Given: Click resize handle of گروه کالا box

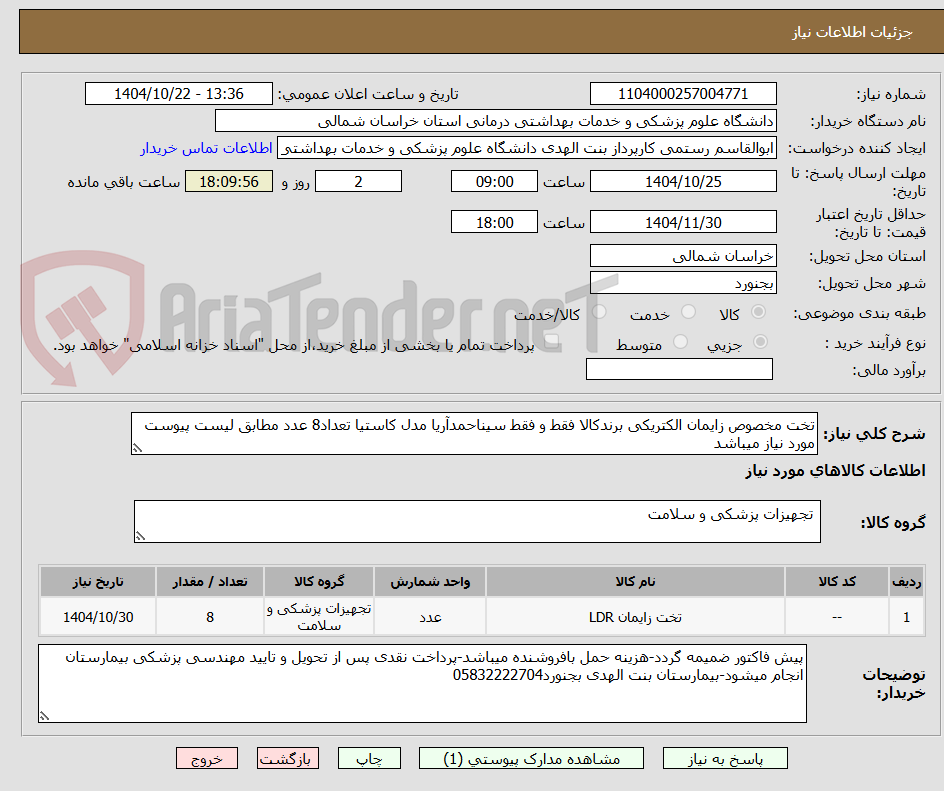Looking at the screenshot, I should 140,536.
